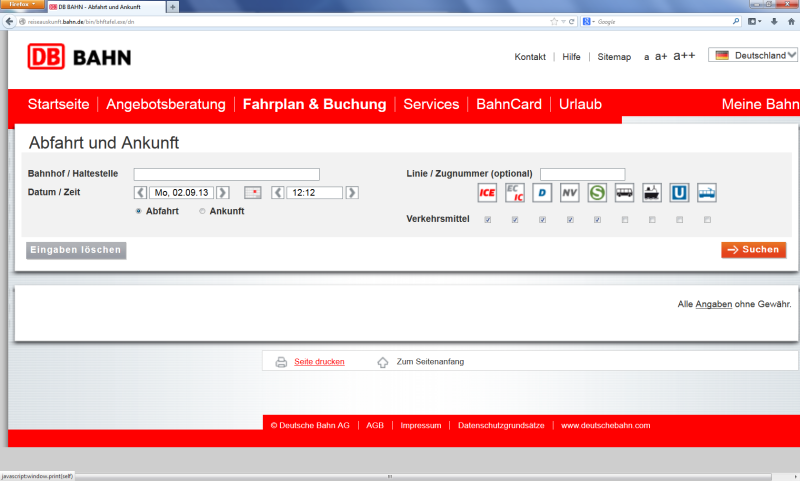Click the Bahnhof / Haltestelle input field
Image resolution: width=800 pixels, height=481 pixels.
coord(227,174)
